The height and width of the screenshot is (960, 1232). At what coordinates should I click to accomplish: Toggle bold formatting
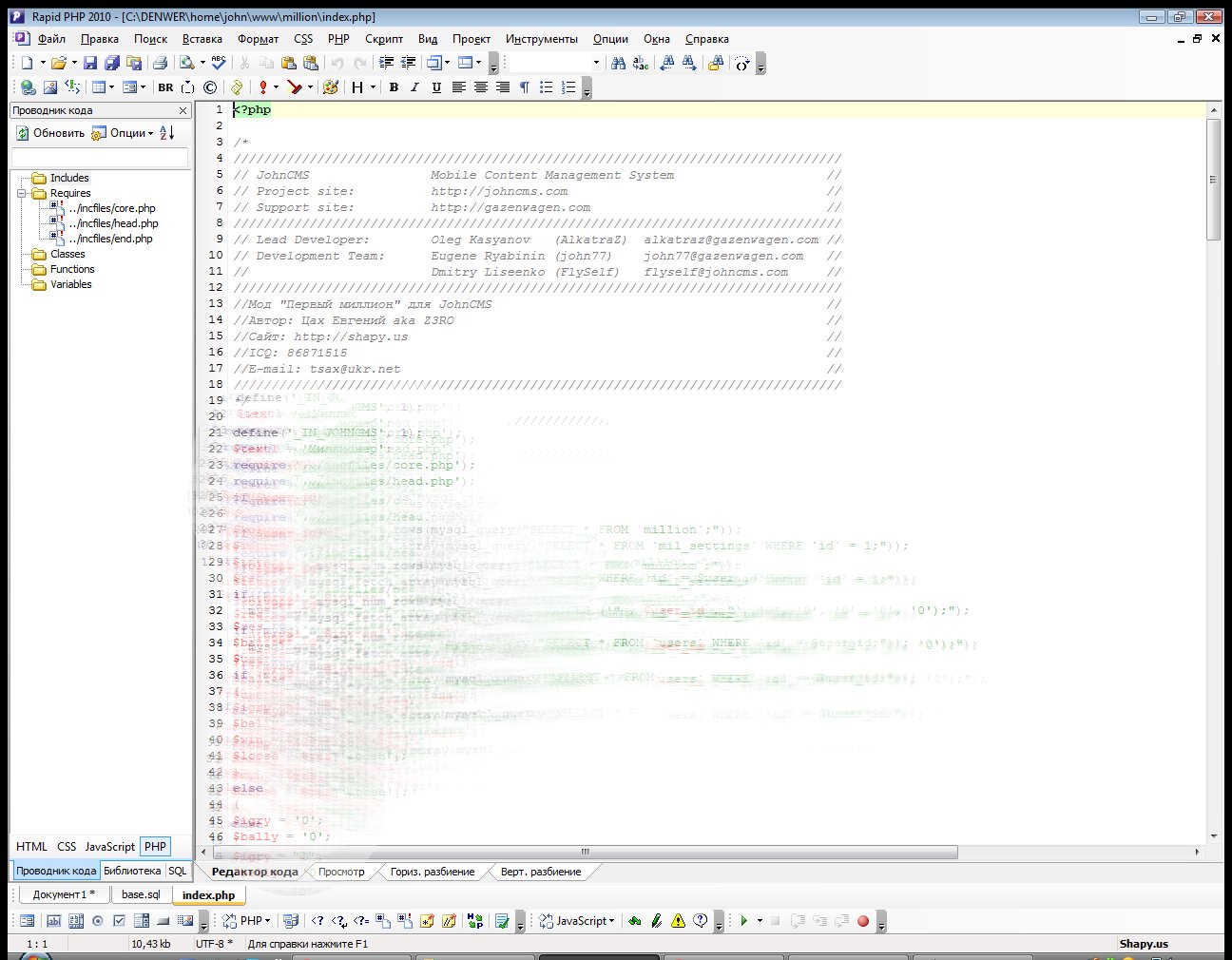[394, 87]
